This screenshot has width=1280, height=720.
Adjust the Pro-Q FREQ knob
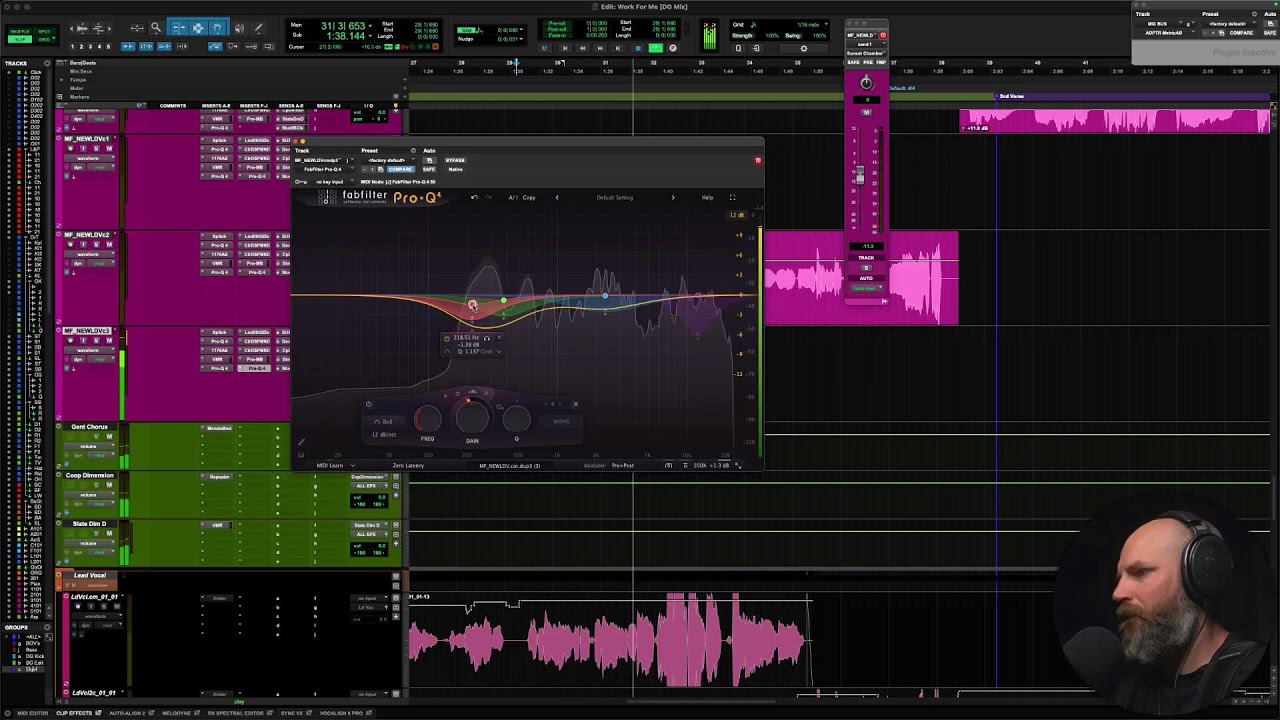point(427,419)
